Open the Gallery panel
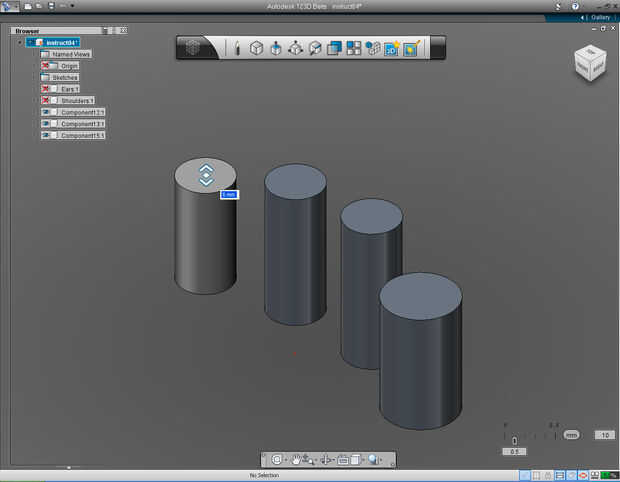620x482 pixels. 599,17
